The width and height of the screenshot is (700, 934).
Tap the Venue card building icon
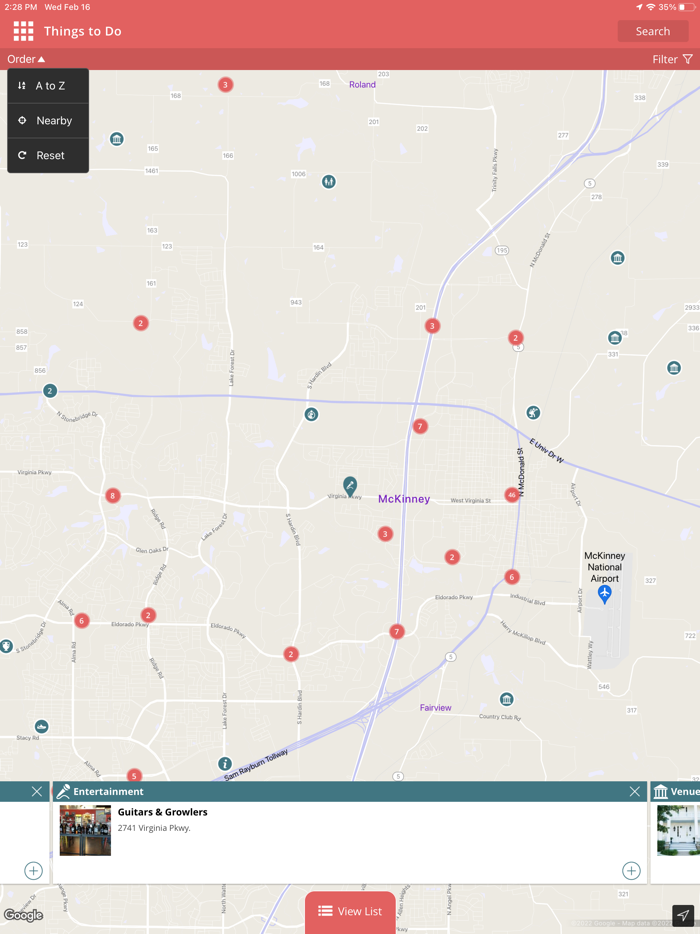660,792
